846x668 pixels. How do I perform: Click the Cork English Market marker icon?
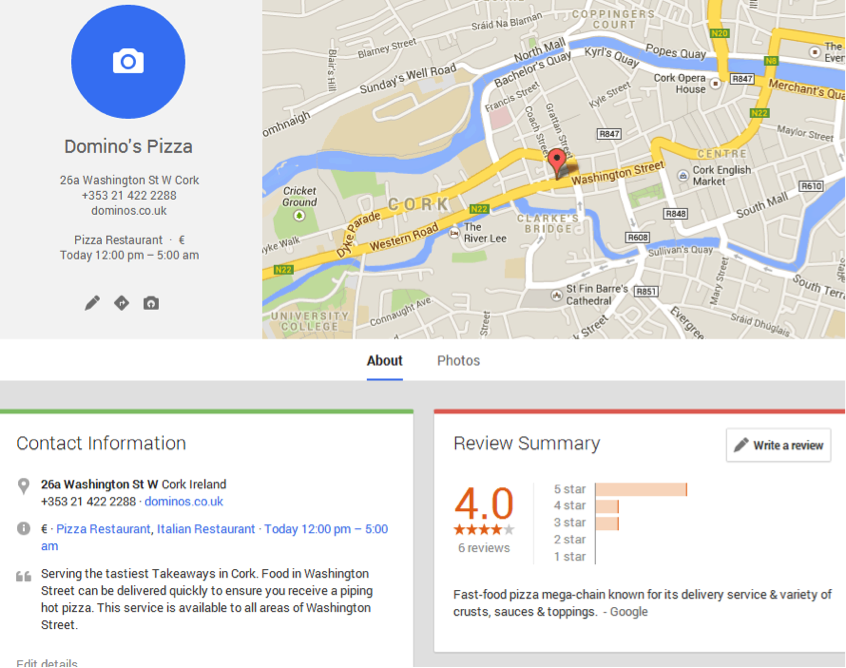683,175
